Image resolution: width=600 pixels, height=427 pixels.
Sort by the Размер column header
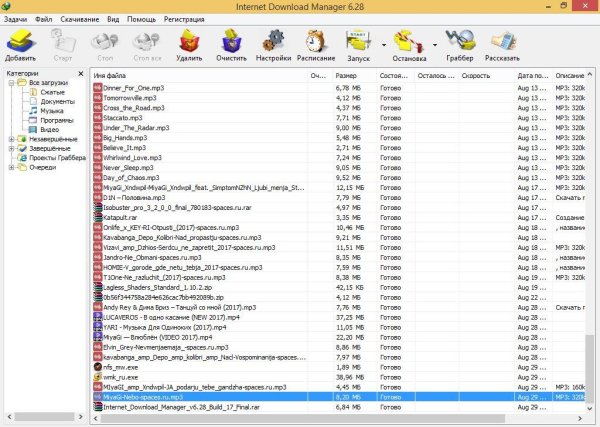pos(354,76)
